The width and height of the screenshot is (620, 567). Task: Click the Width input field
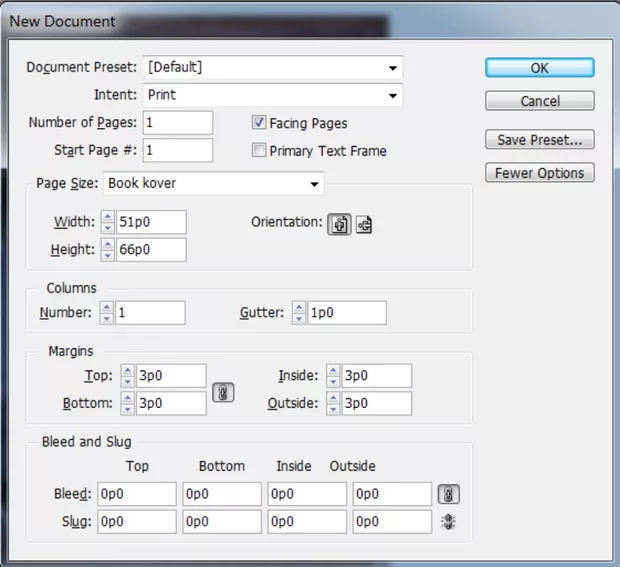(x=151, y=222)
